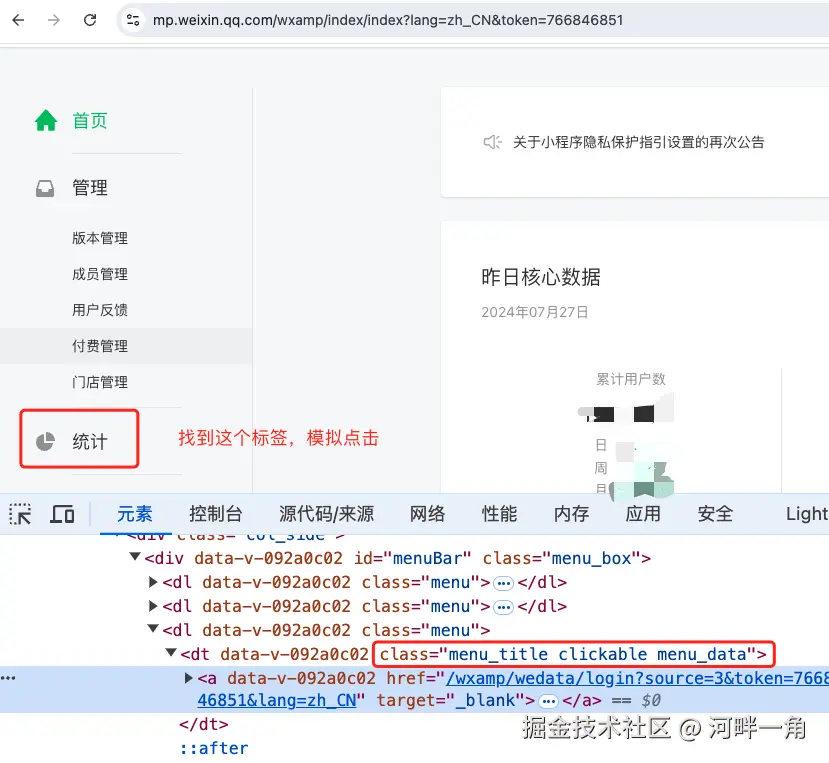Open 成员管理 in sidebar
This screenshot has height=763, width=829.
point(100,274)
